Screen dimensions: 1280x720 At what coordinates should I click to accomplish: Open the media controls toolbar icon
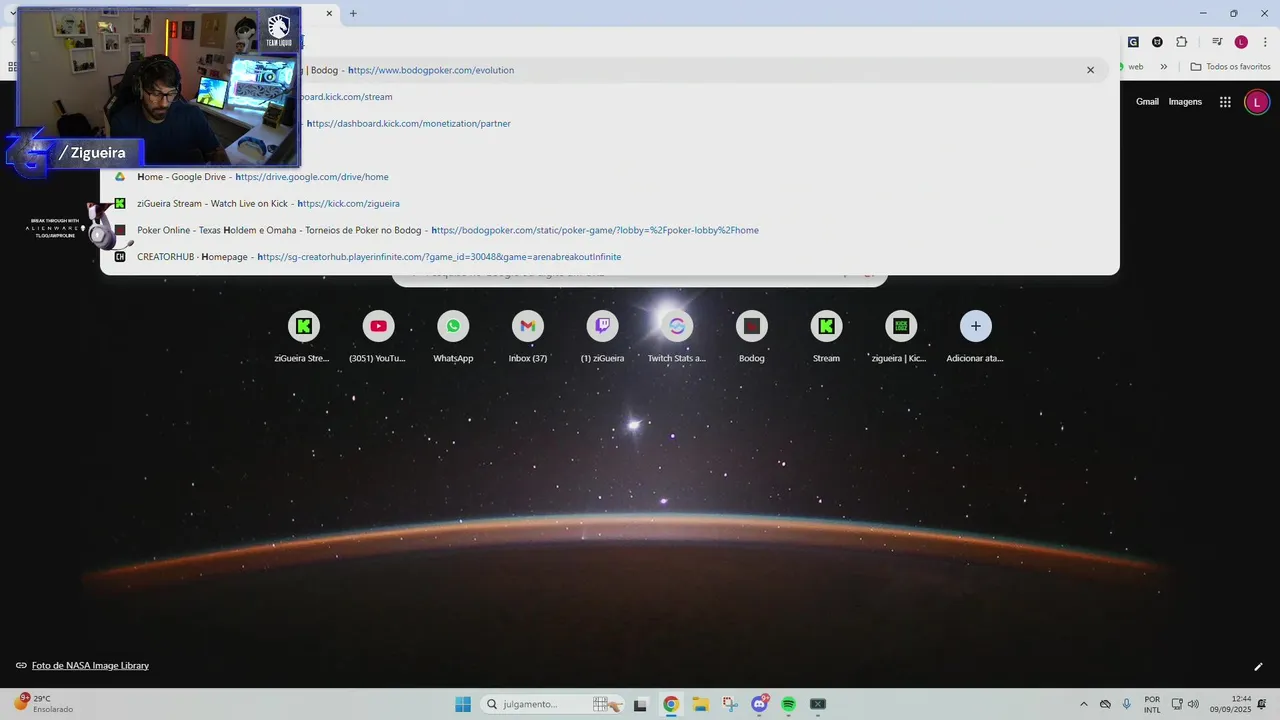(1217, 42)
